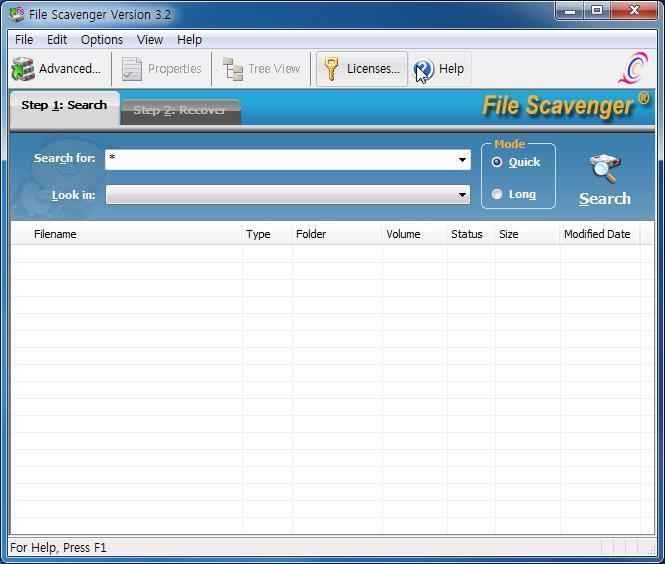Close the File Scavenger window
Screen dimensions: 665x564
click(634, 10)
